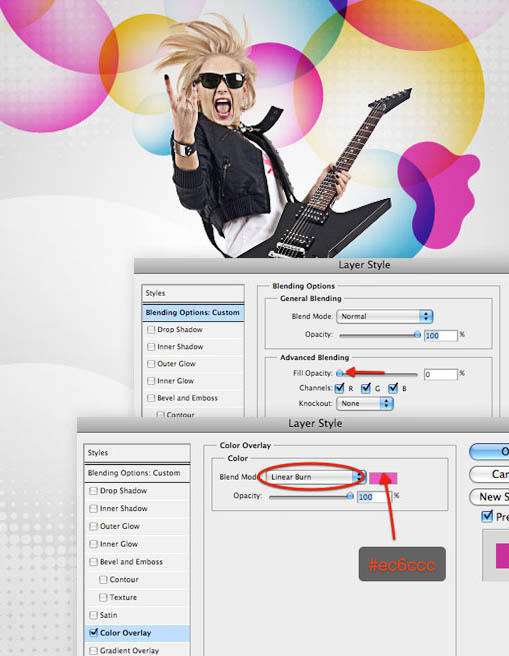Image resolution: width=509 pixels, height=656 pixels.
Task: Enable Gradient Overlay checkbox
Action: tap(93, 651)
